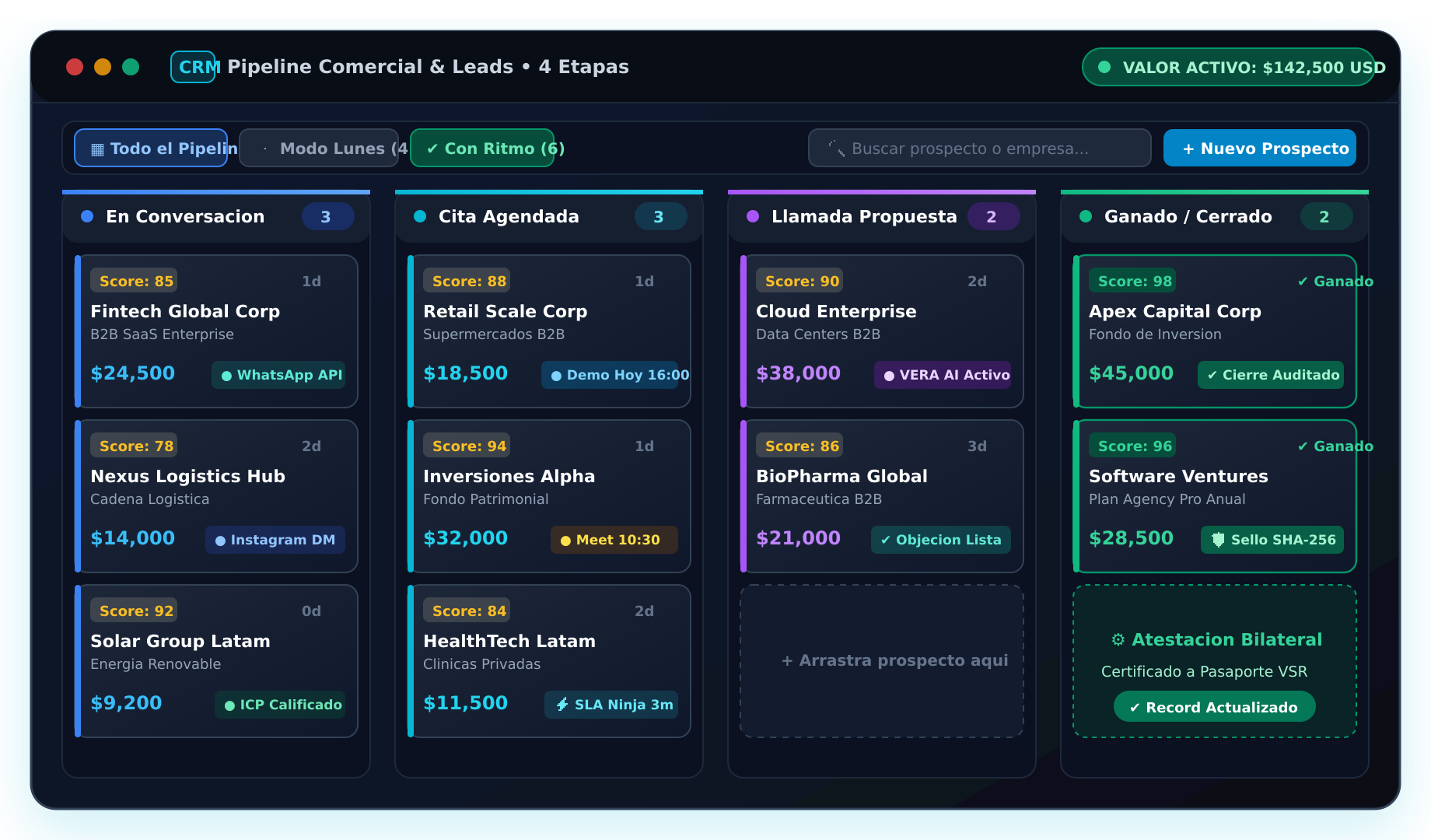Click the Meet 10:30 tag
The image size is (1431, 840).
tap(614, 540)
